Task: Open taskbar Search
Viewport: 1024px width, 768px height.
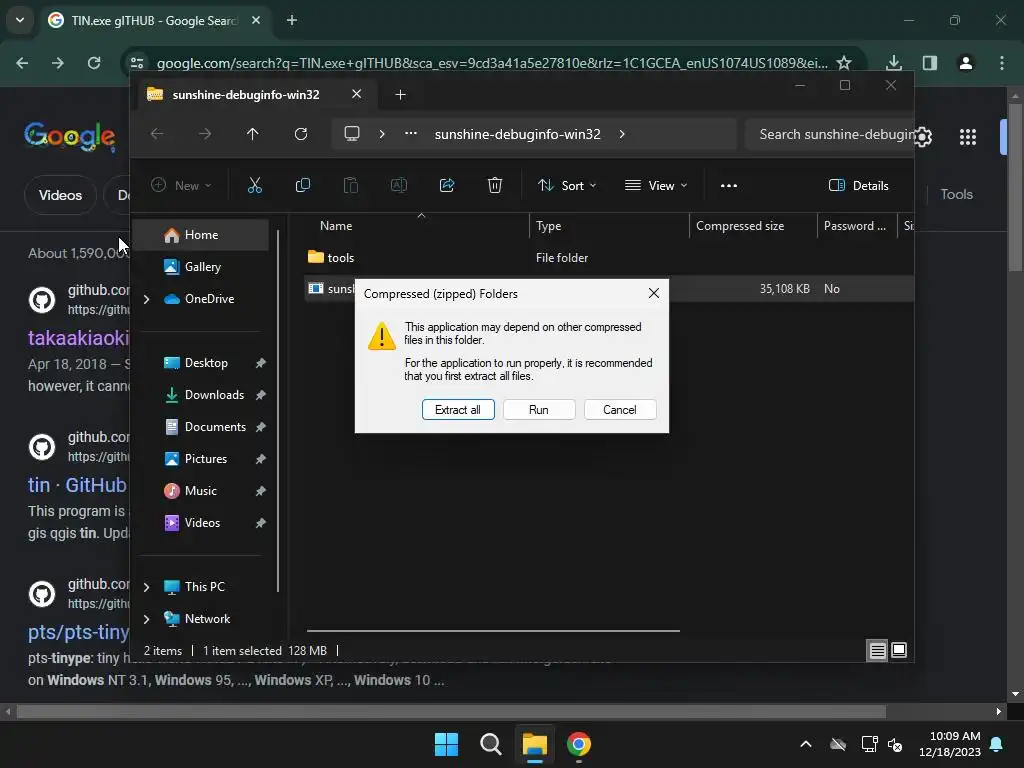Action: pos(490,744)
